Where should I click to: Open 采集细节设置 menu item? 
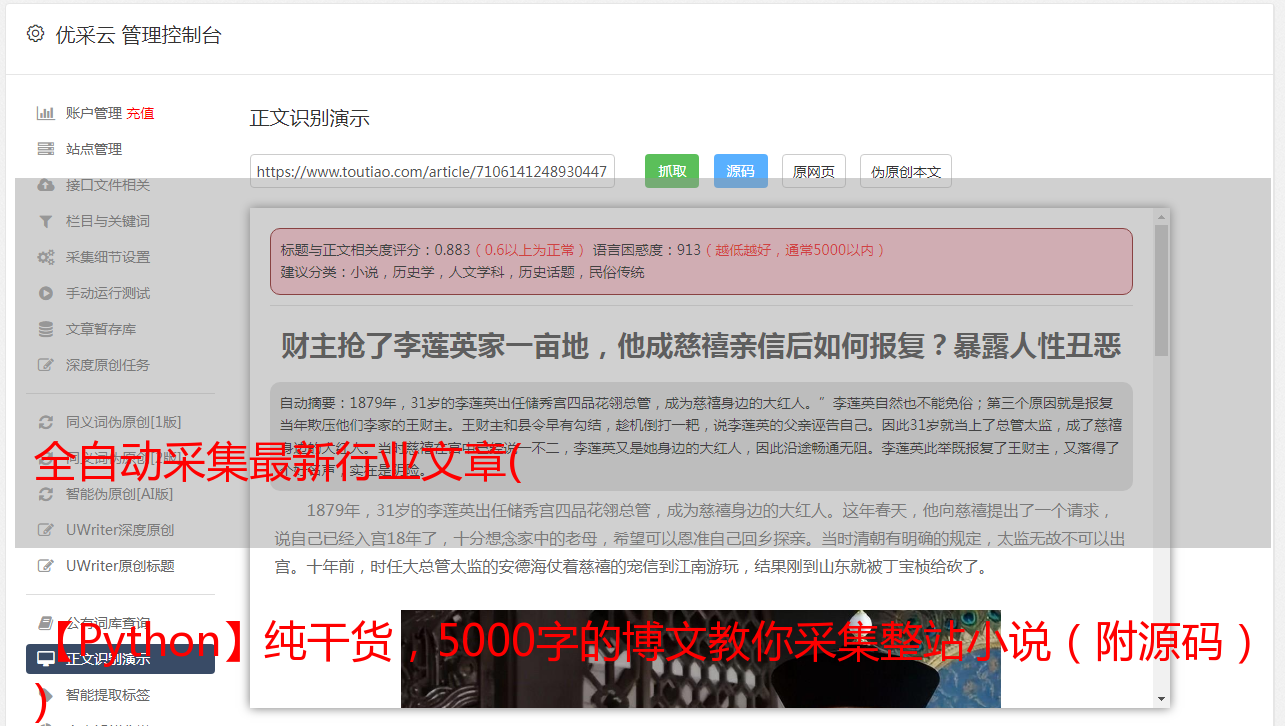click(108, 257)
